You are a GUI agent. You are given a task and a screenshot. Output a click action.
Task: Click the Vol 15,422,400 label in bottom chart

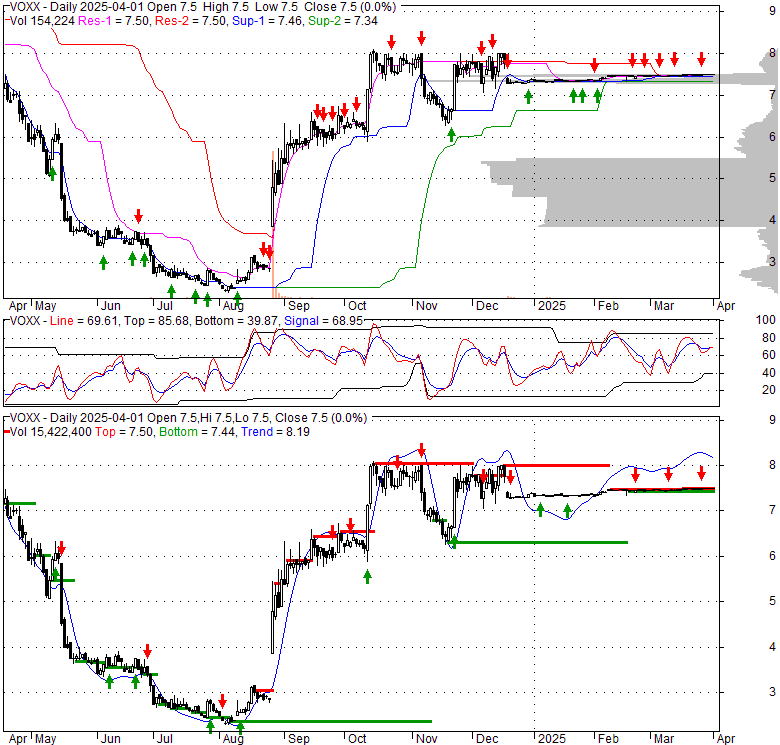point(51,432)
